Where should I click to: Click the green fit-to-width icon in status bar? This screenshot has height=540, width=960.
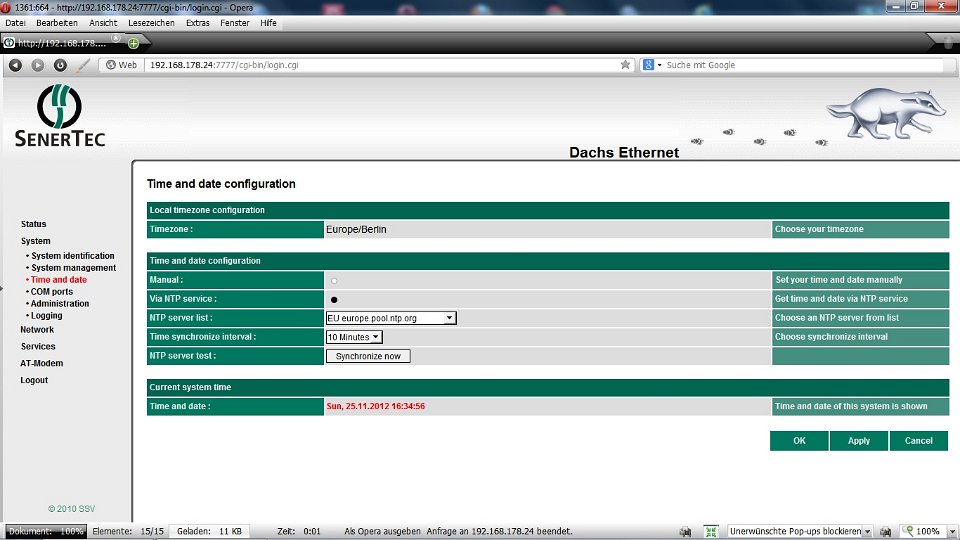(x=712, y=532)
